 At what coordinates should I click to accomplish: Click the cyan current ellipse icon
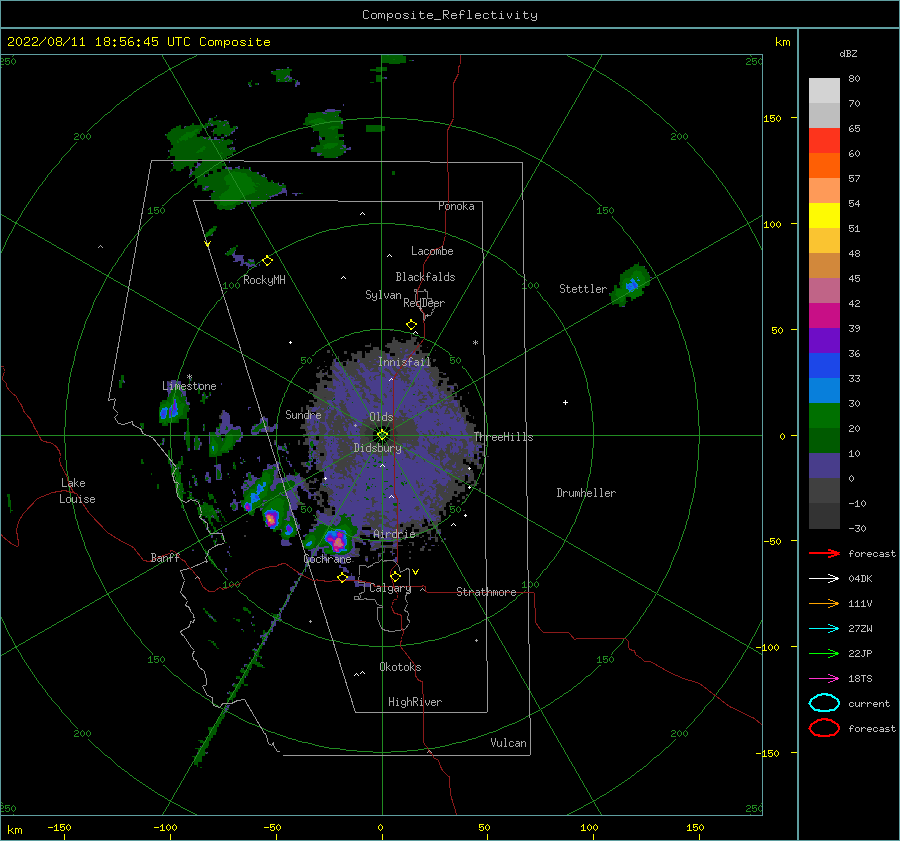[824, 703]
